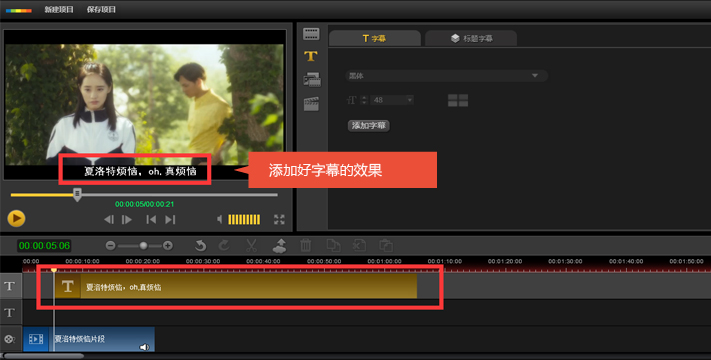
Task: Switch to the 标题字幕 tab
Action: click(471, 39)
